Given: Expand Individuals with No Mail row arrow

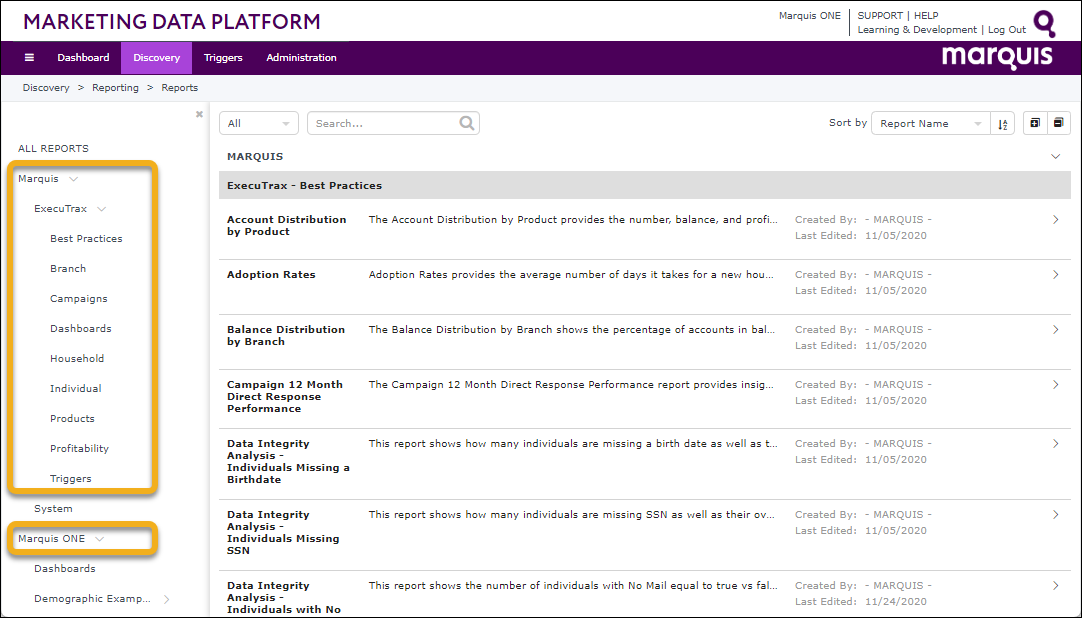Looking at the screenshot, I should click(x=1056, y=586).
